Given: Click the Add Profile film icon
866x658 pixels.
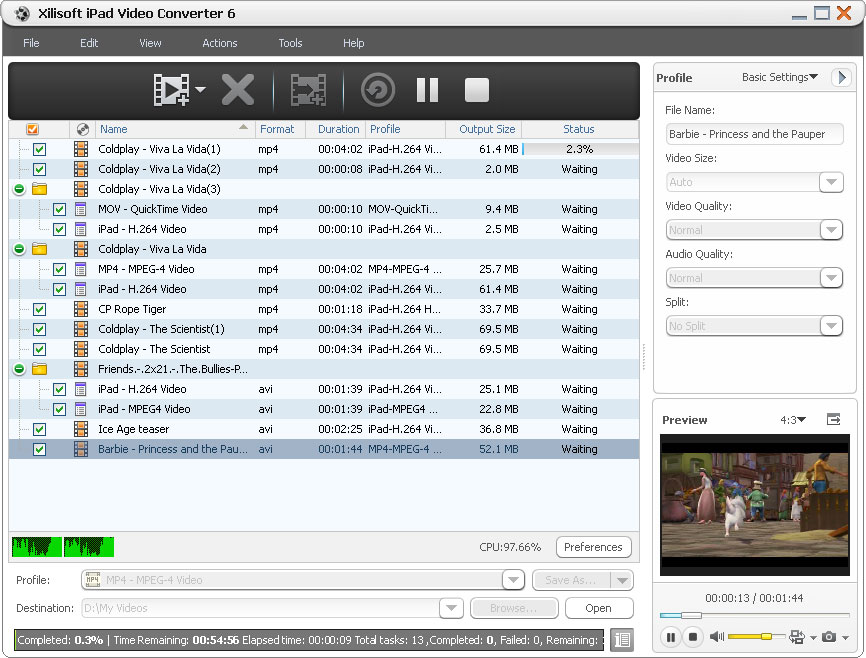Looking at the screenshot, I should coord(308,90).
